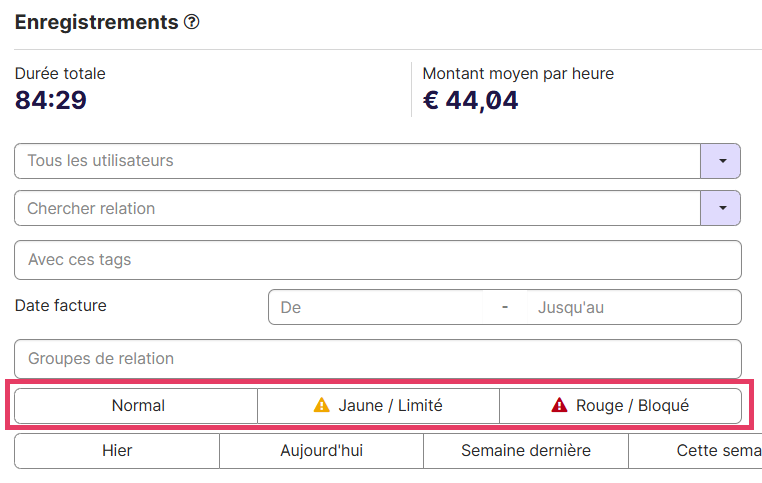Open the Tous les utilisateurs dropdown arrow
This screenshot has height=483, width=762.
(721, 161)
